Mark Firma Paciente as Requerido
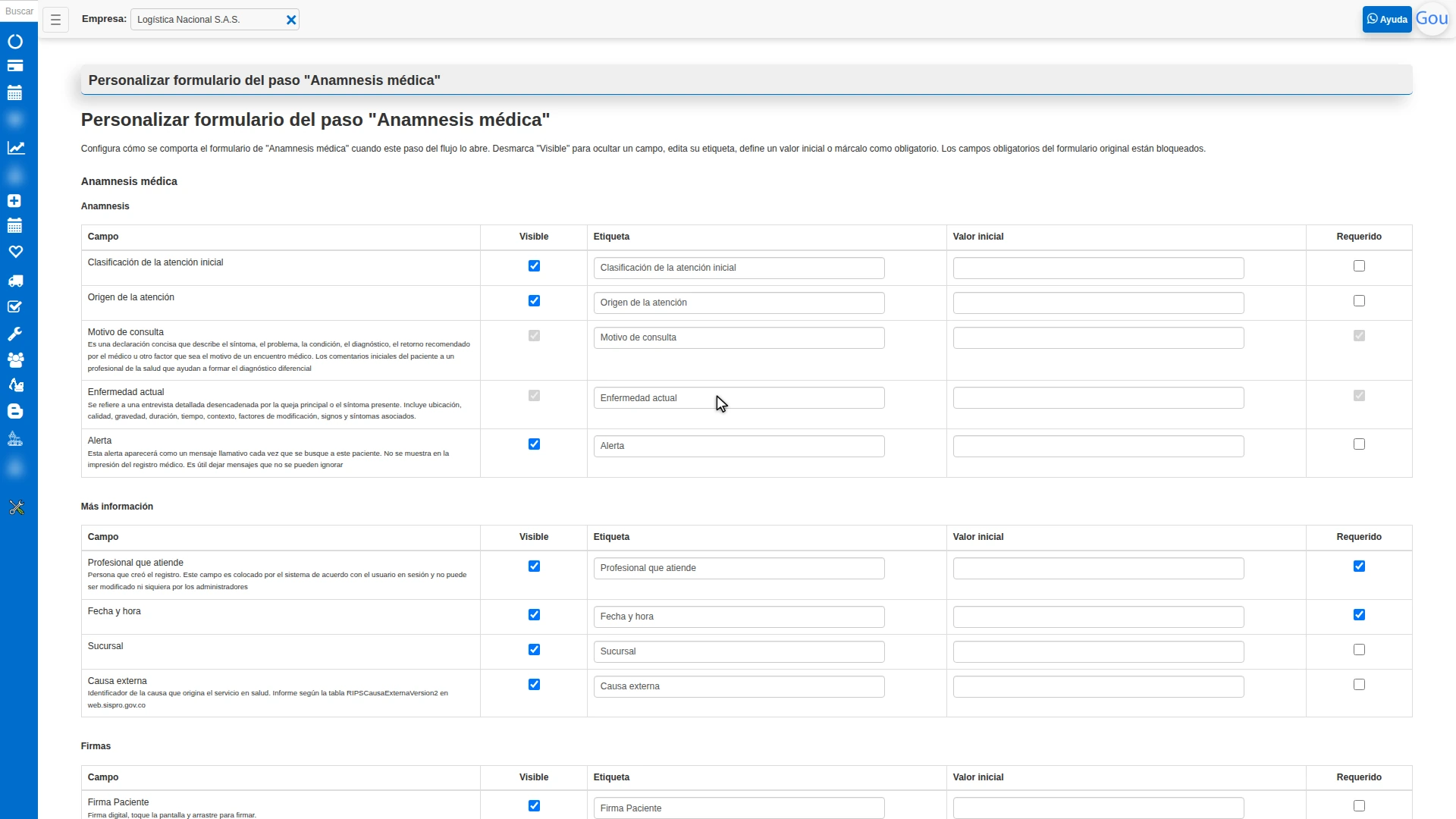This screenshot has height=819, width=1456. click(x=1359, y=806)
